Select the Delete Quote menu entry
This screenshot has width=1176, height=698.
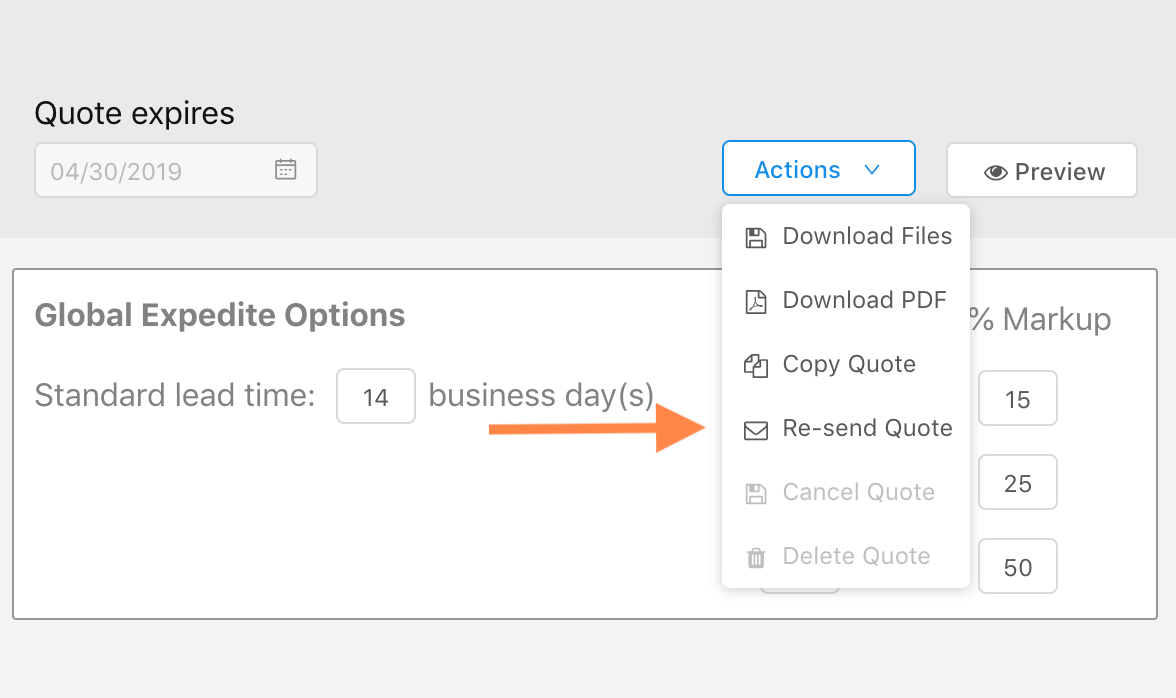856,556
